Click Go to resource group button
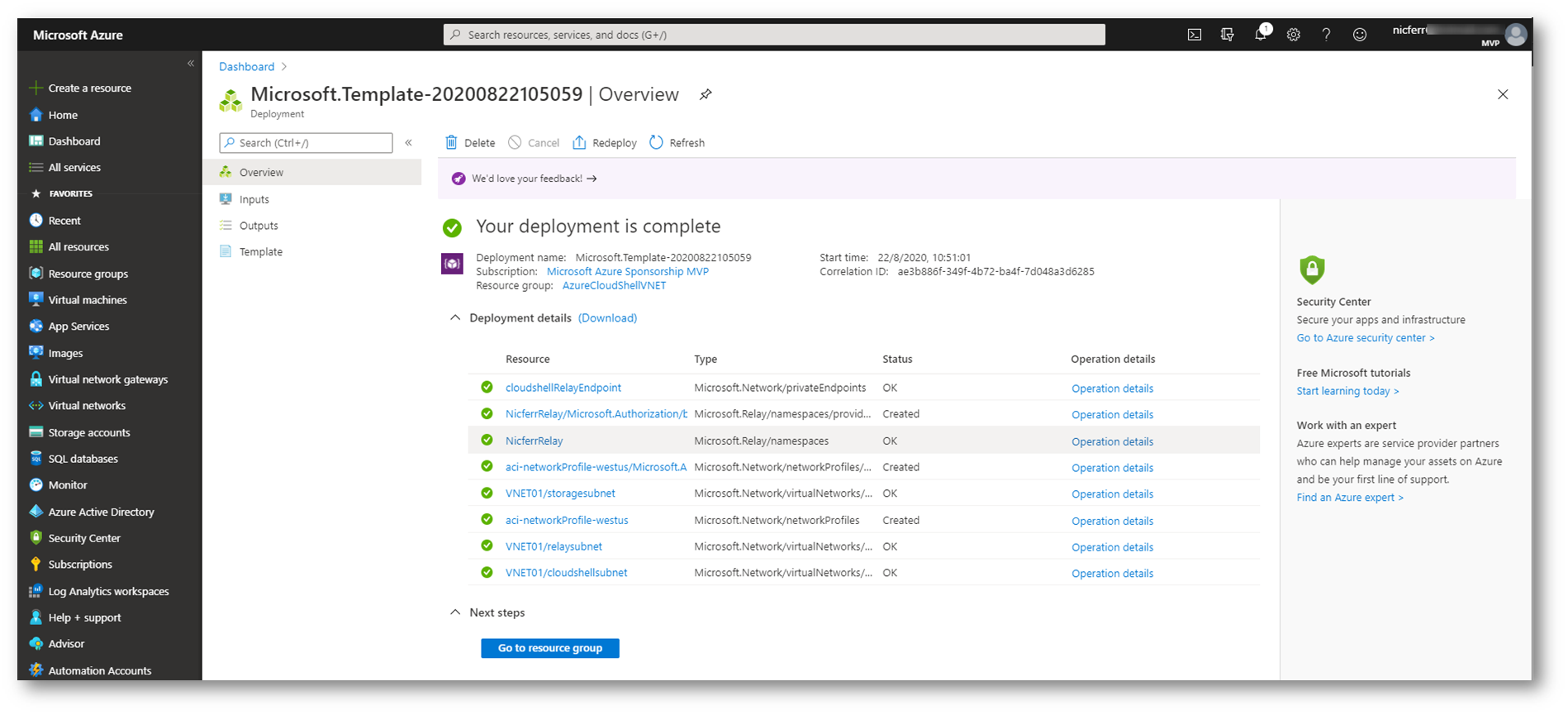This screenshot has height=715, width=1568. [550, 648]
